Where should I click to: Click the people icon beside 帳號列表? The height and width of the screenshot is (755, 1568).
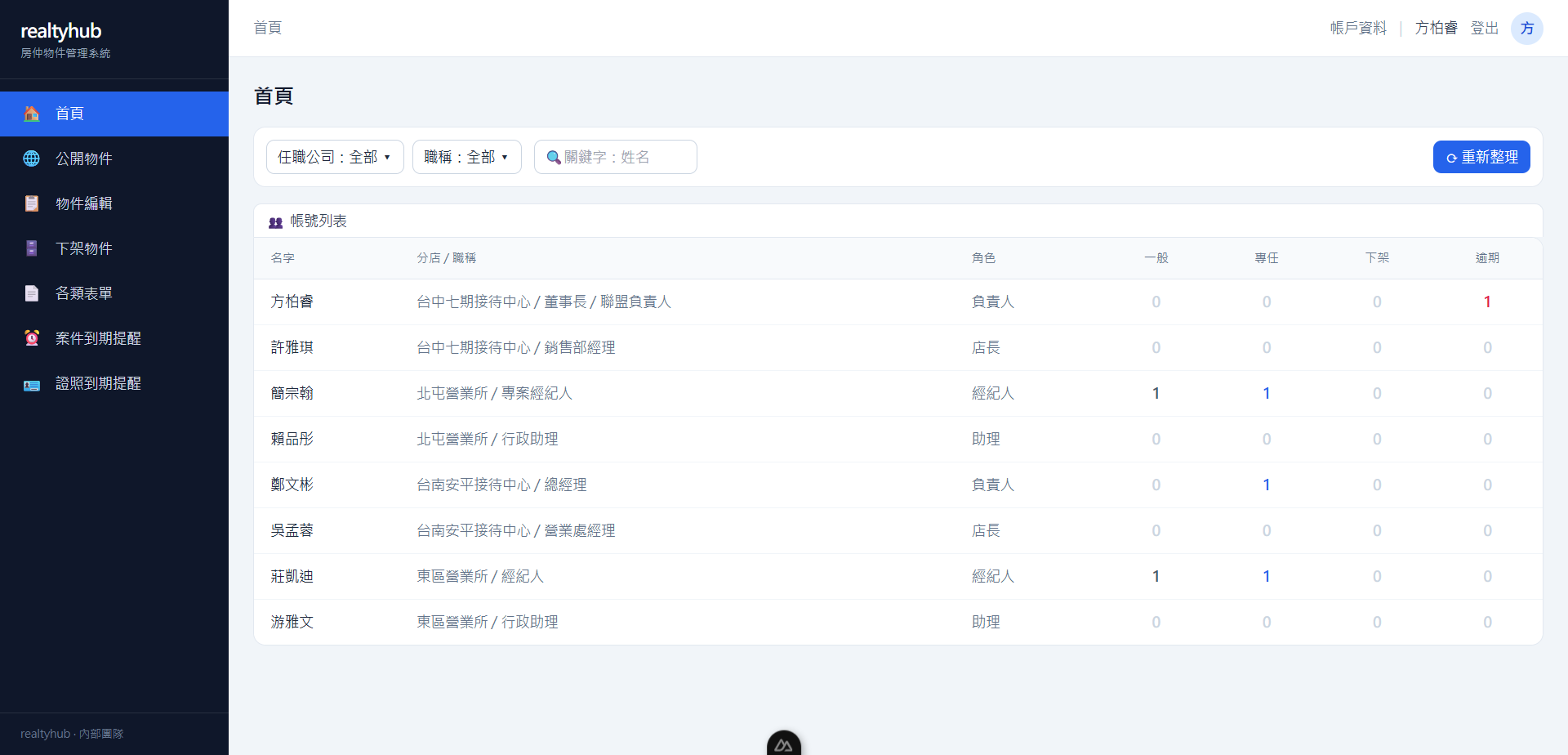click(276, 222)
